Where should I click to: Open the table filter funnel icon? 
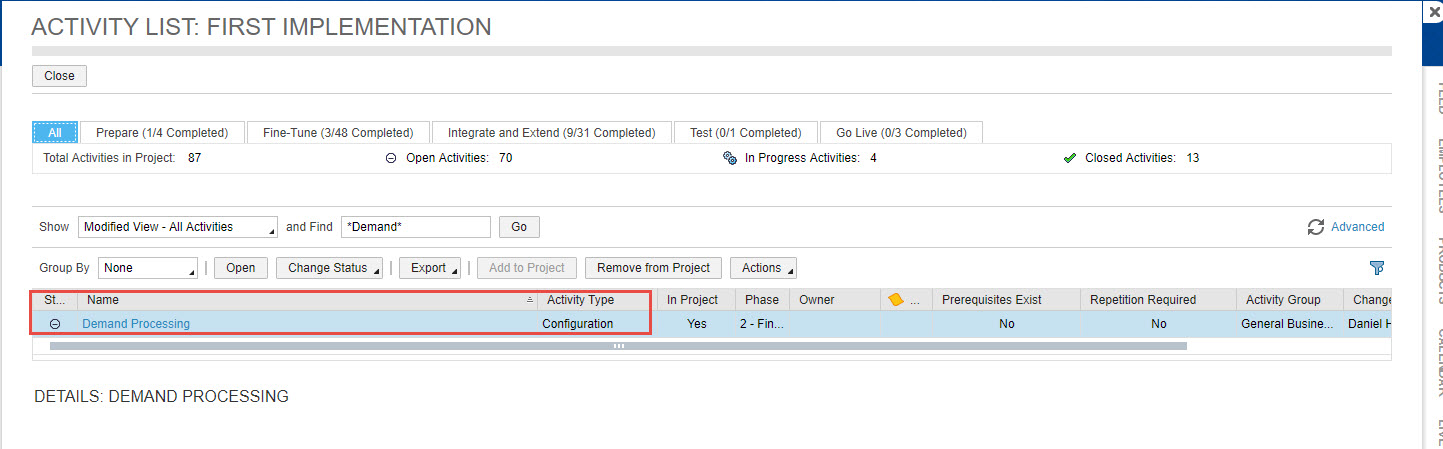point(1377,268)
